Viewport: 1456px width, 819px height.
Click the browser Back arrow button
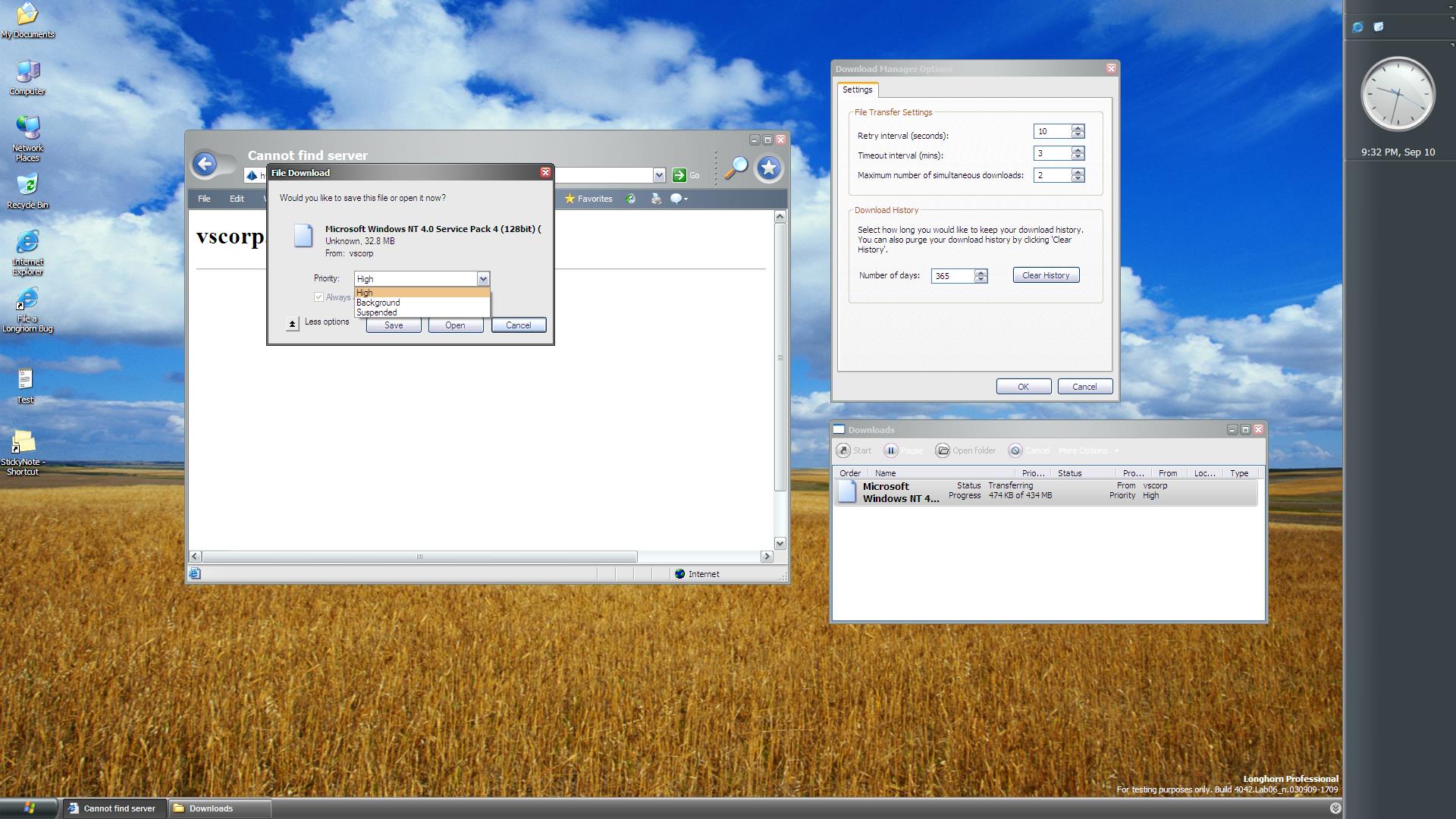click(x=204, y=164)
